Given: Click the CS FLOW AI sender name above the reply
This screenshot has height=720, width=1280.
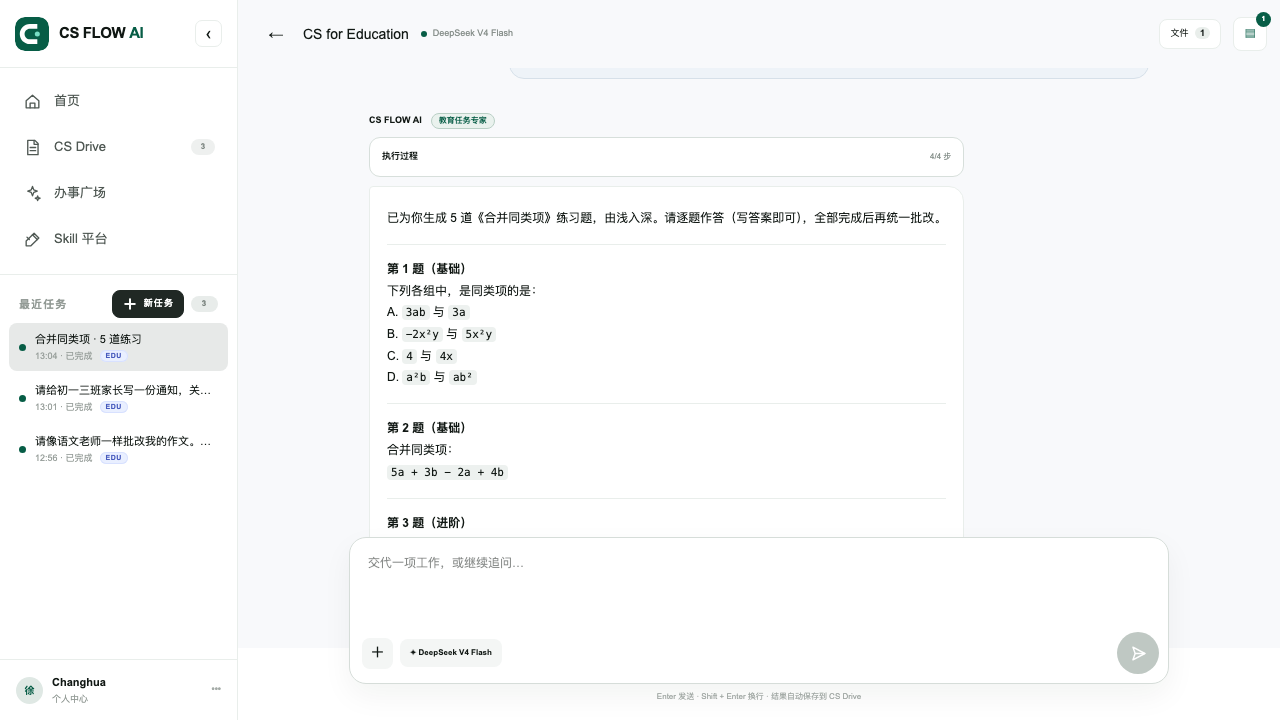Looking at the screenshot, I should pos(395,120).
